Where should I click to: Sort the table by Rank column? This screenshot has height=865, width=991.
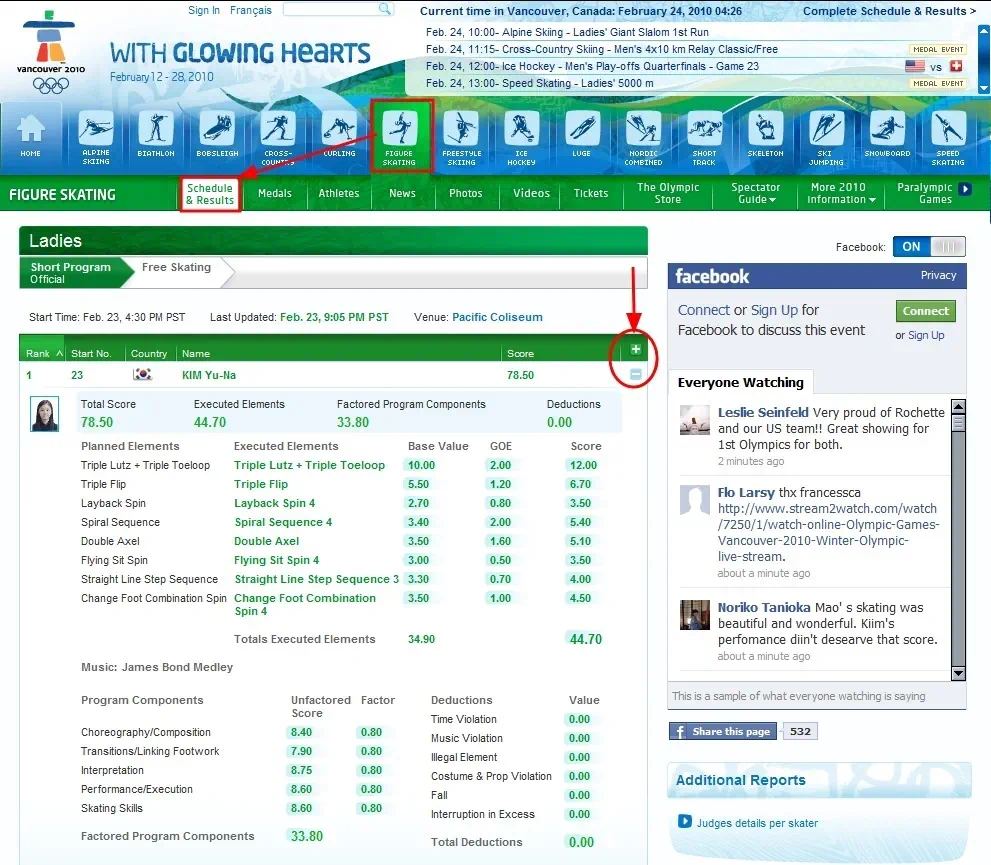tap(43, 353)
